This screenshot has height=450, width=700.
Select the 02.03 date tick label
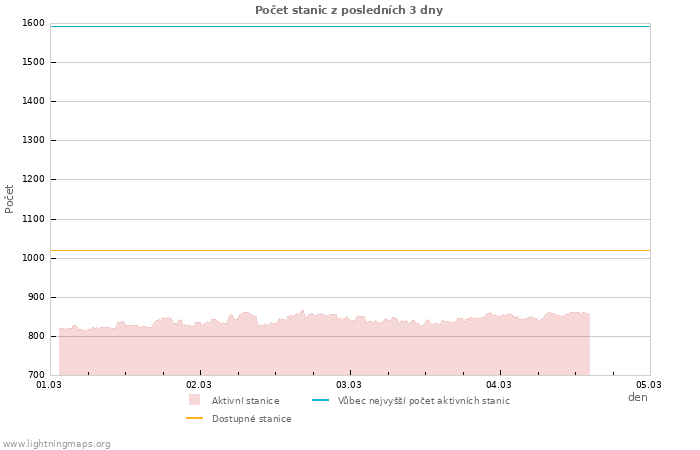[199, 384]
